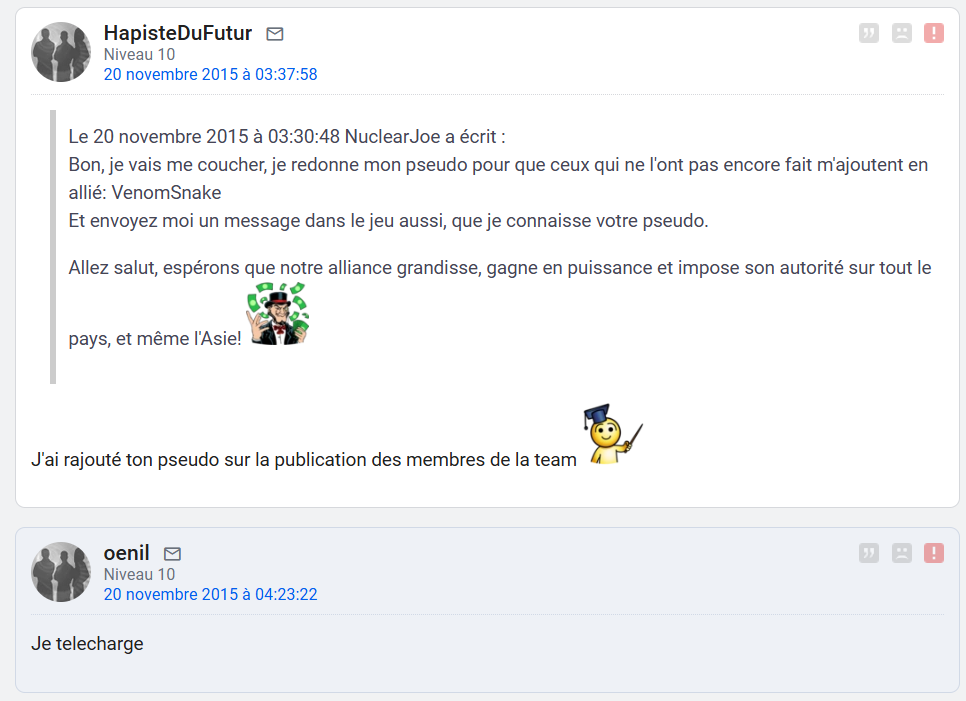Quote HapisteDuFutur's message with the quote icon
Viewport: 966px width, 701px height.
tap(869, 33)
